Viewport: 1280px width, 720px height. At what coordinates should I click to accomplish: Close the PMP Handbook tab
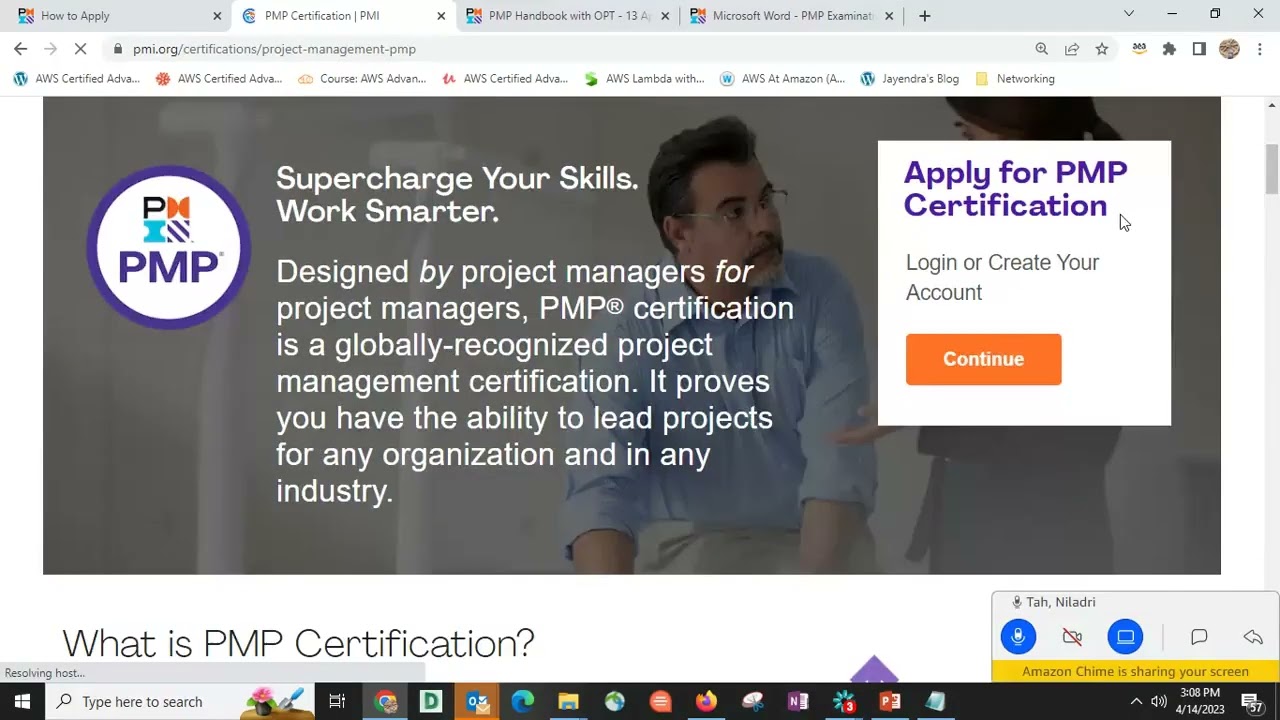click(665, 16)
